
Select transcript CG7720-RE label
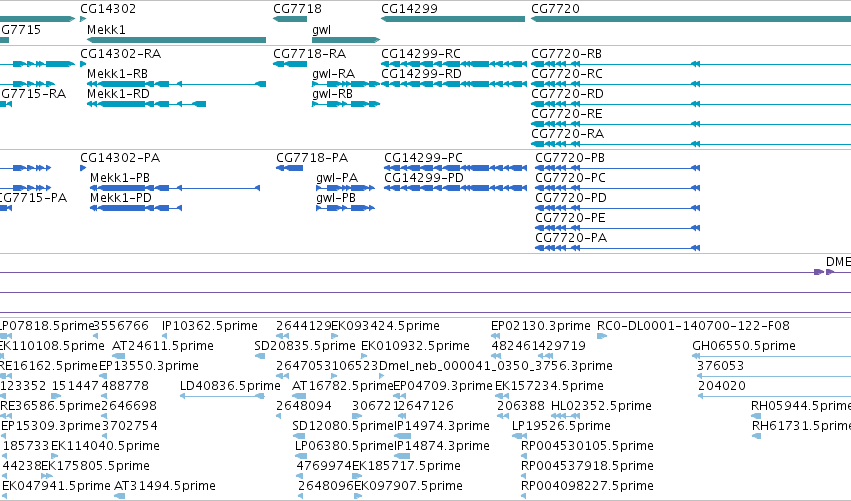[567, 114]
